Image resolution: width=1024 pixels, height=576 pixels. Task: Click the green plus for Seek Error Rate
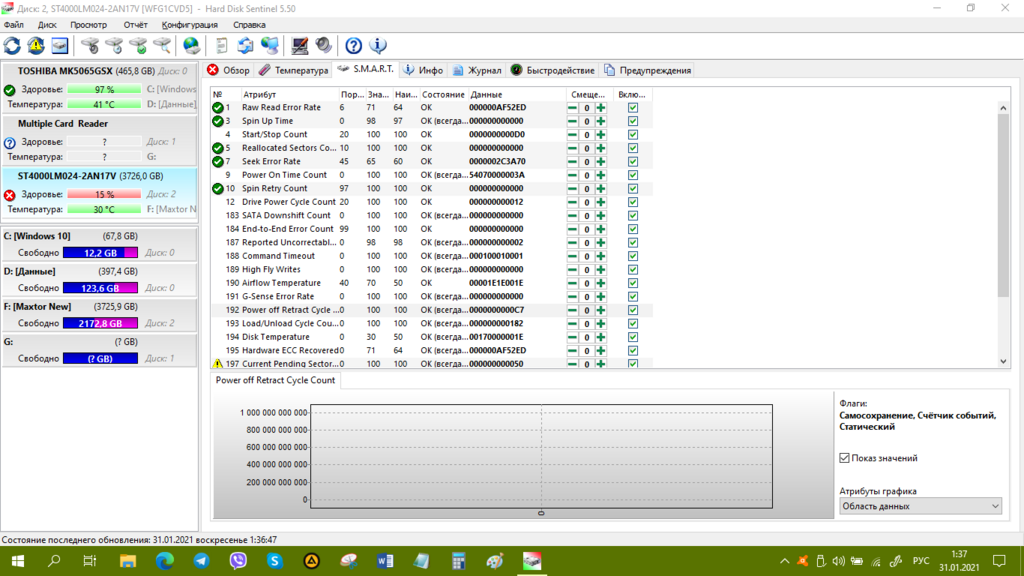point(601,162)
